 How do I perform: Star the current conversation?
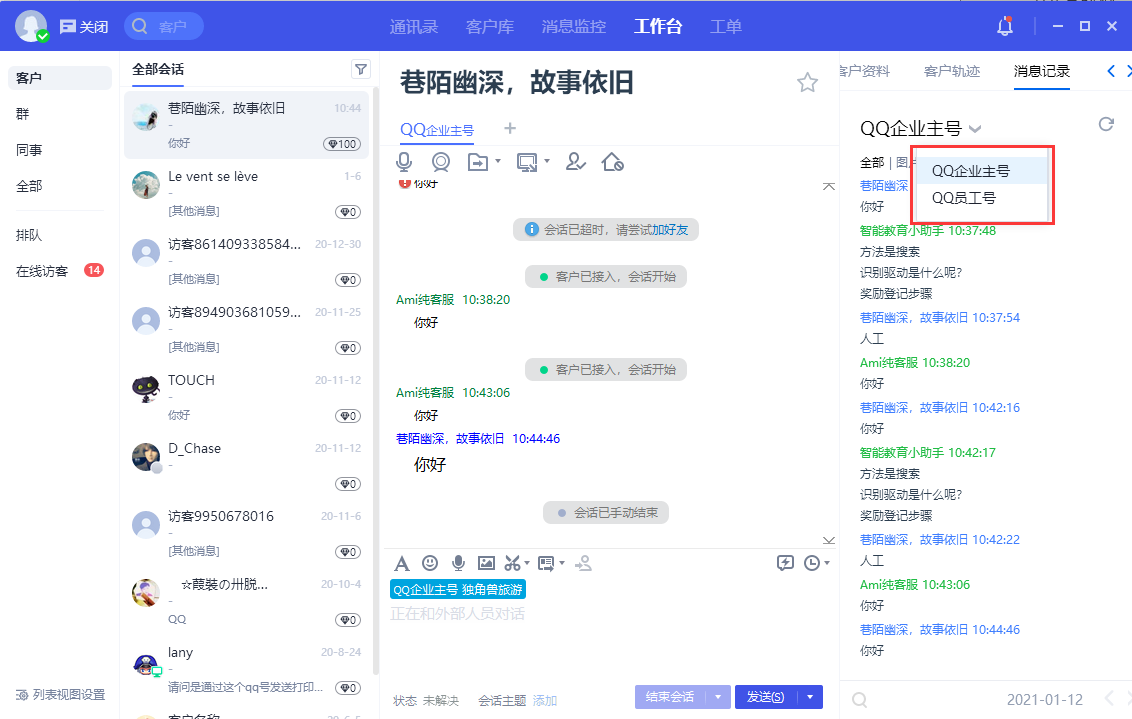[x=807, y=82]
